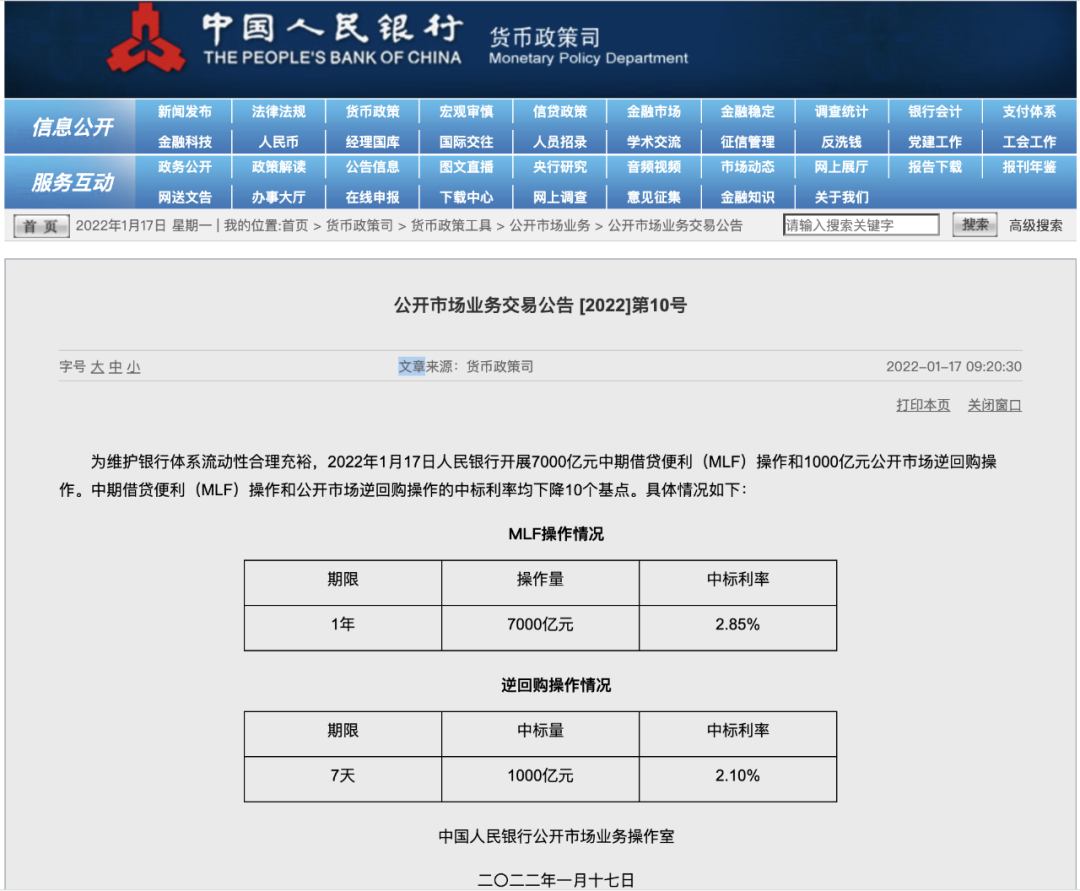Open 金融知识 link

(747, 197)
